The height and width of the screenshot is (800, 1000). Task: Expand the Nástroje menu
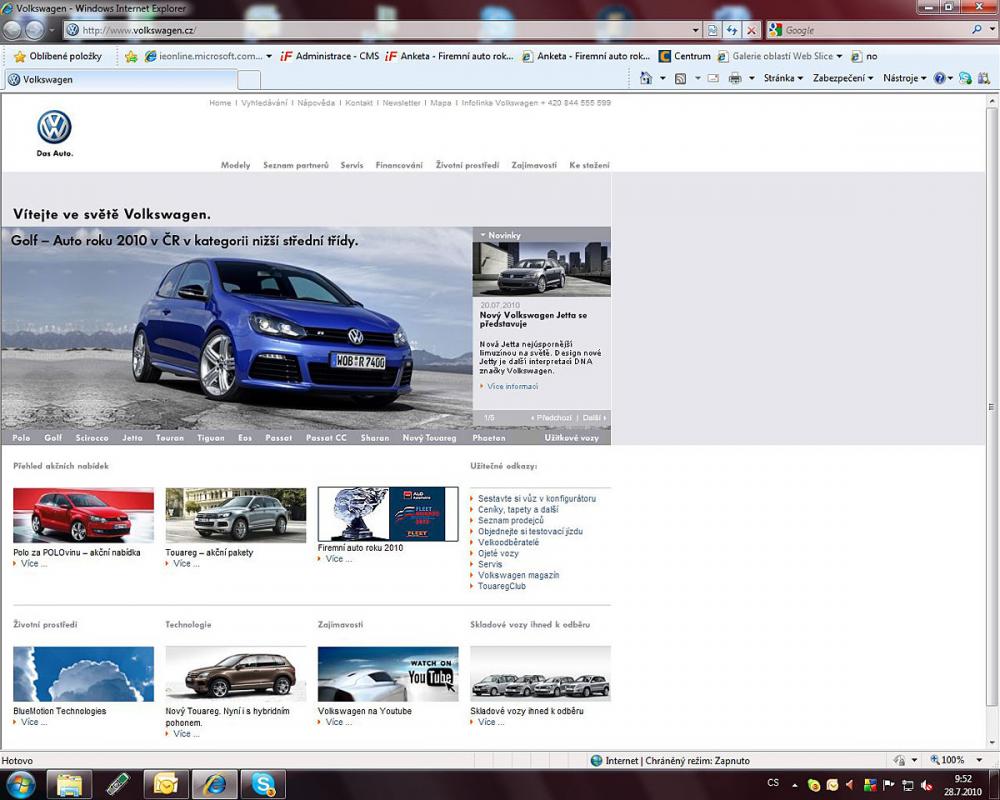pos(904,78)
